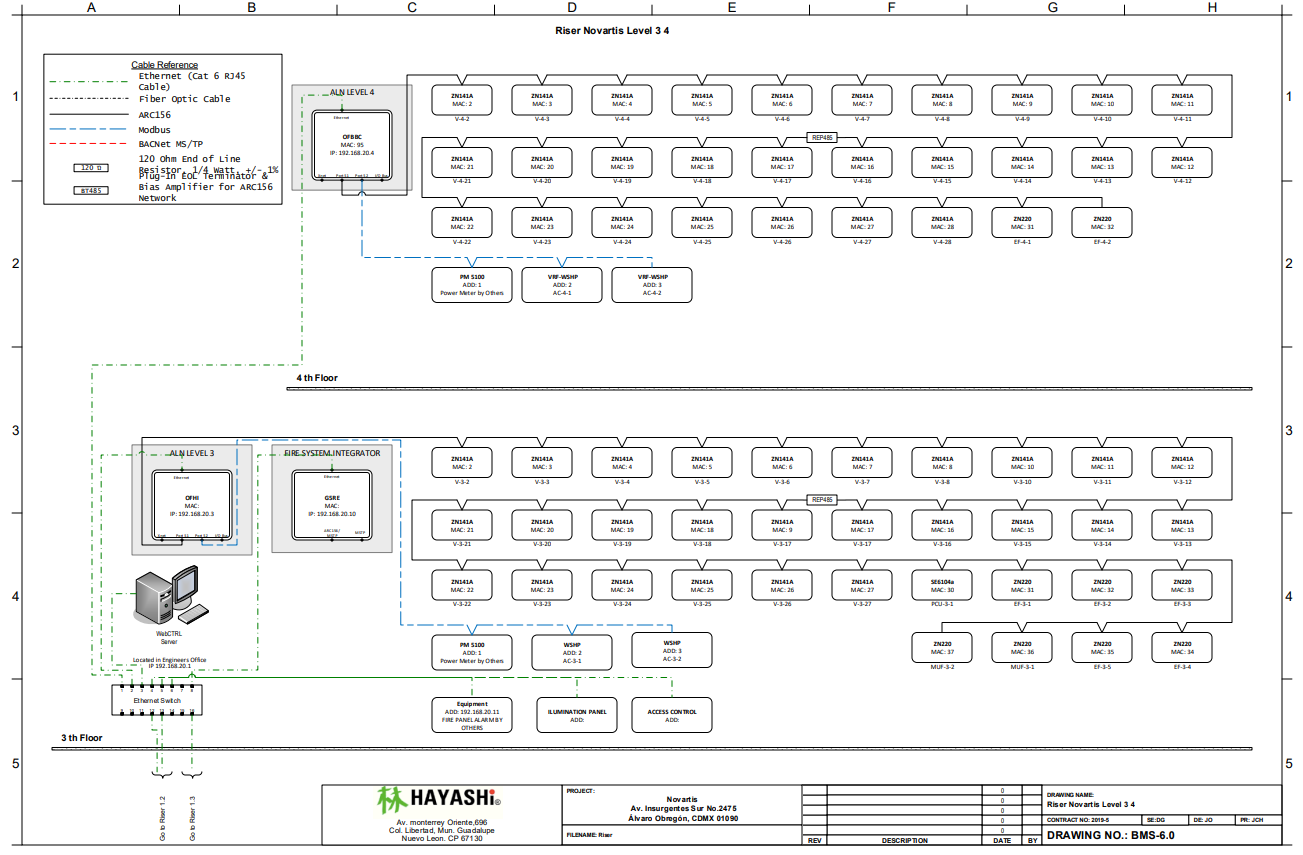Select the GSRE fire system integrator module
Viewport: 1303px width, 855px height.
(332, 505)
